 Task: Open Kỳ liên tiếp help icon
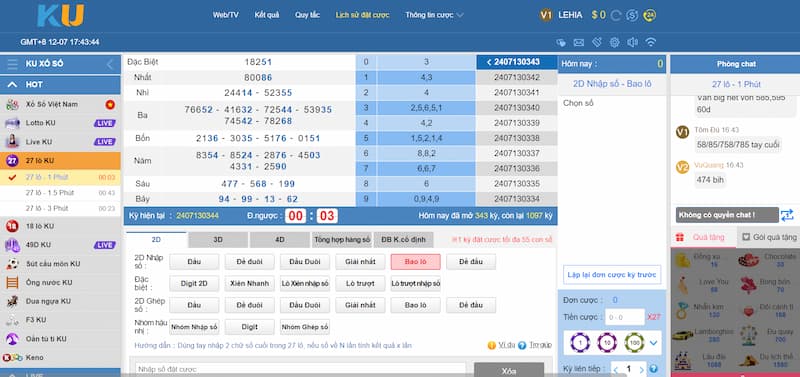point(653,369)
